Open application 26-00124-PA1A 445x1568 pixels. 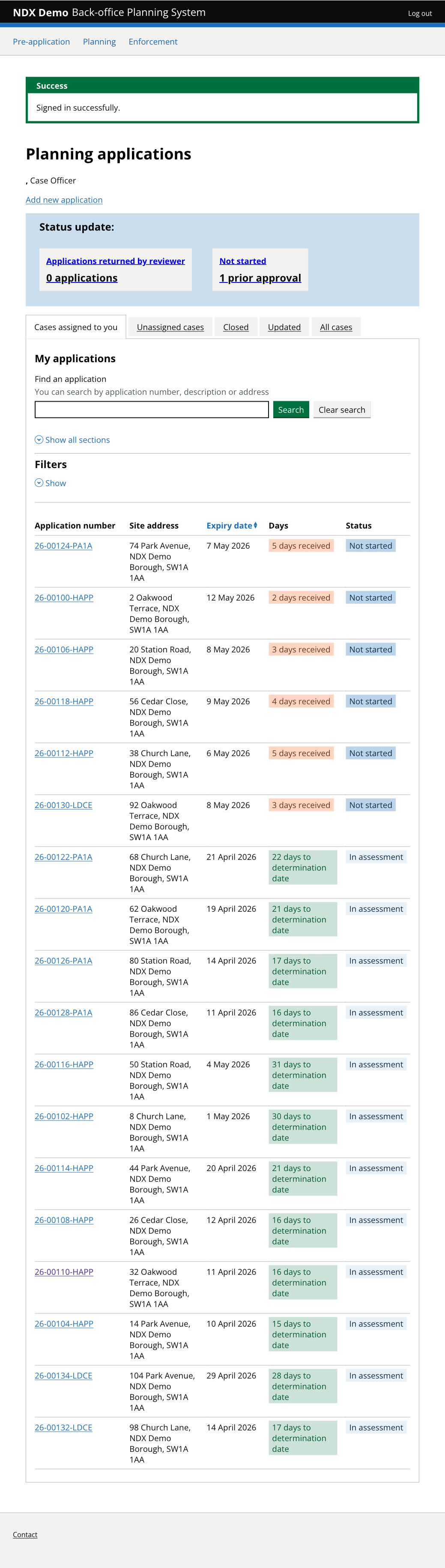(x=63, y=545)
